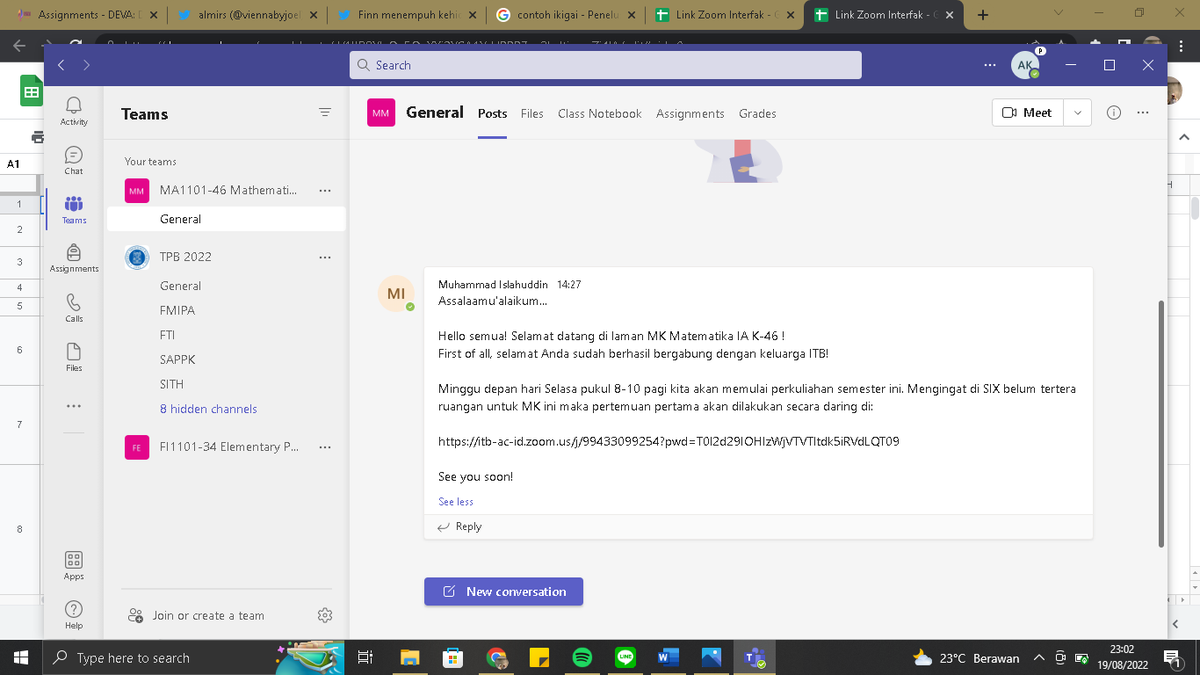Open Spotify from the taskbar

click(x=582, y=658)
